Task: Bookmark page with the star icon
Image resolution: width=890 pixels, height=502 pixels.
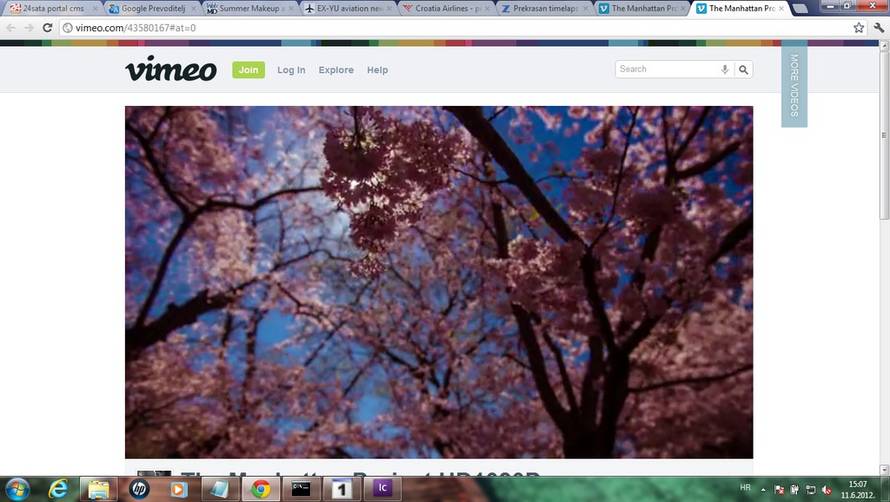Action: 859,27
